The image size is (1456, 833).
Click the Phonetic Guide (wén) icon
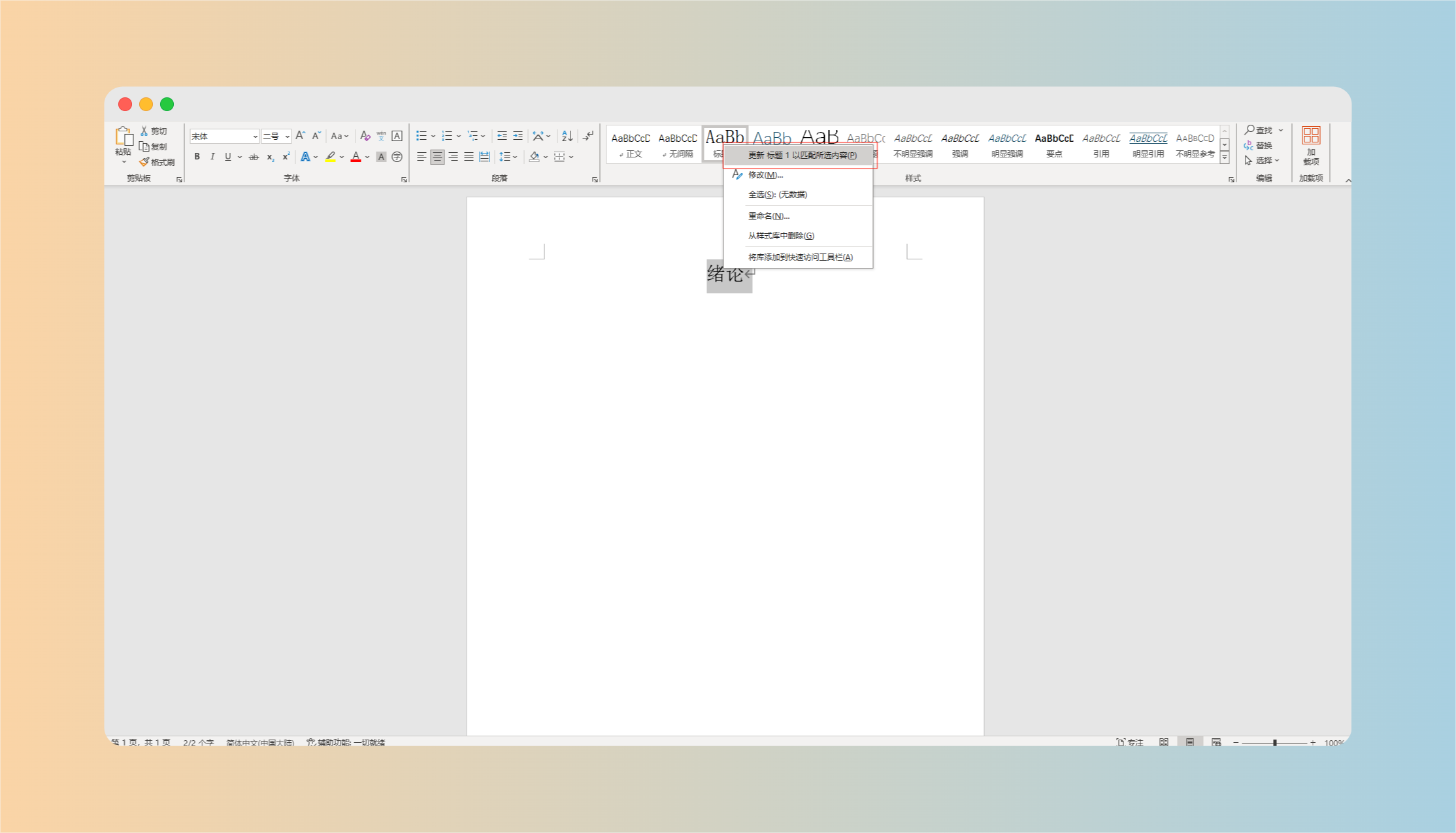click(381, 136)
